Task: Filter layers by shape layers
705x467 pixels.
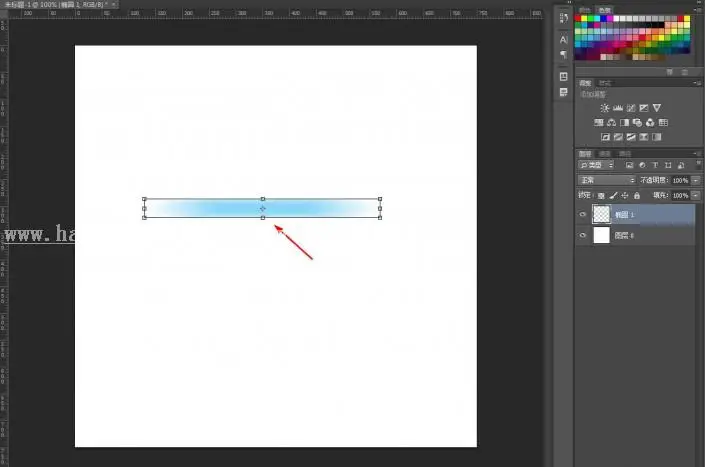Action: click(668, 165)
